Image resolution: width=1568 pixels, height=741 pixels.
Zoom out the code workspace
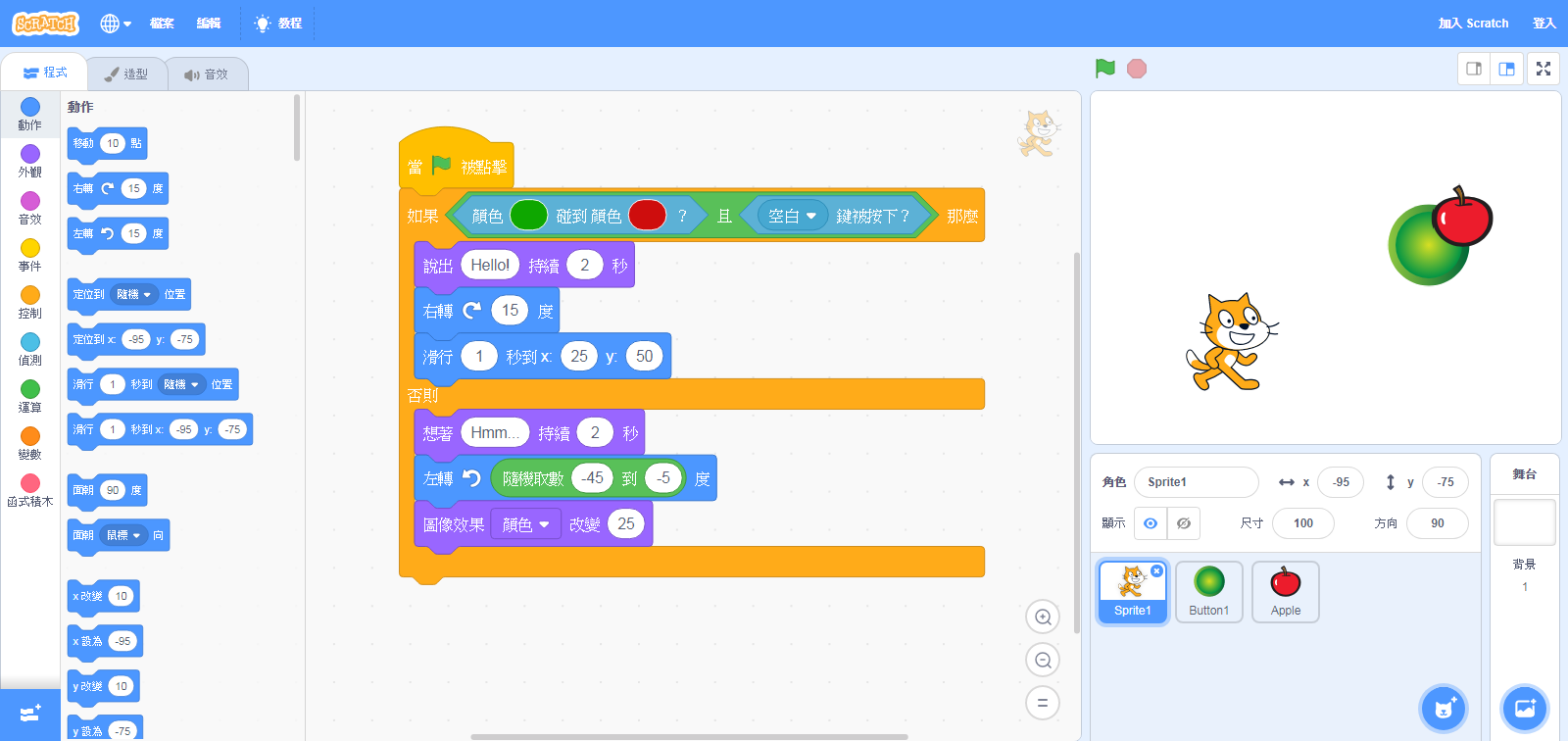[1043, 661]
